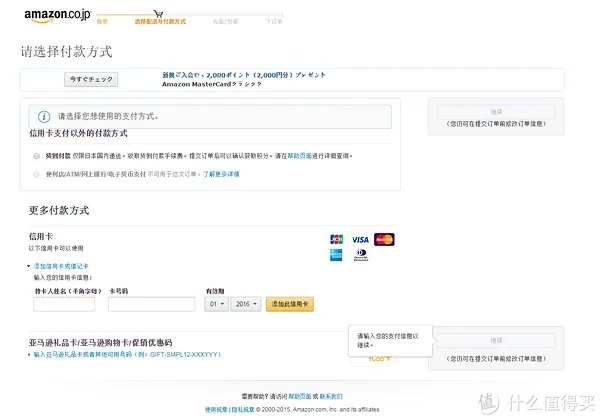Open the footer 帮助页面 link
Viewport: 600px width, 420px height.
coord(300,396)
